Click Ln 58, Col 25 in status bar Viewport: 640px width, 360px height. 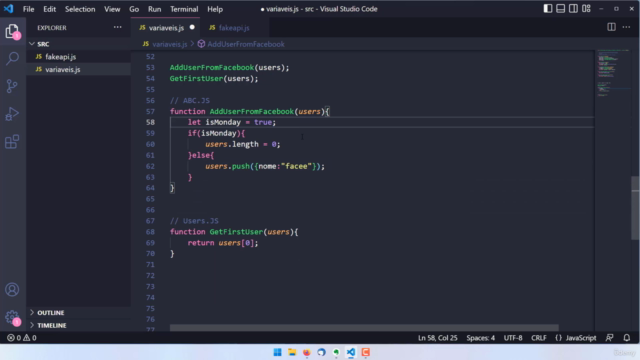(x=437, y=338)
